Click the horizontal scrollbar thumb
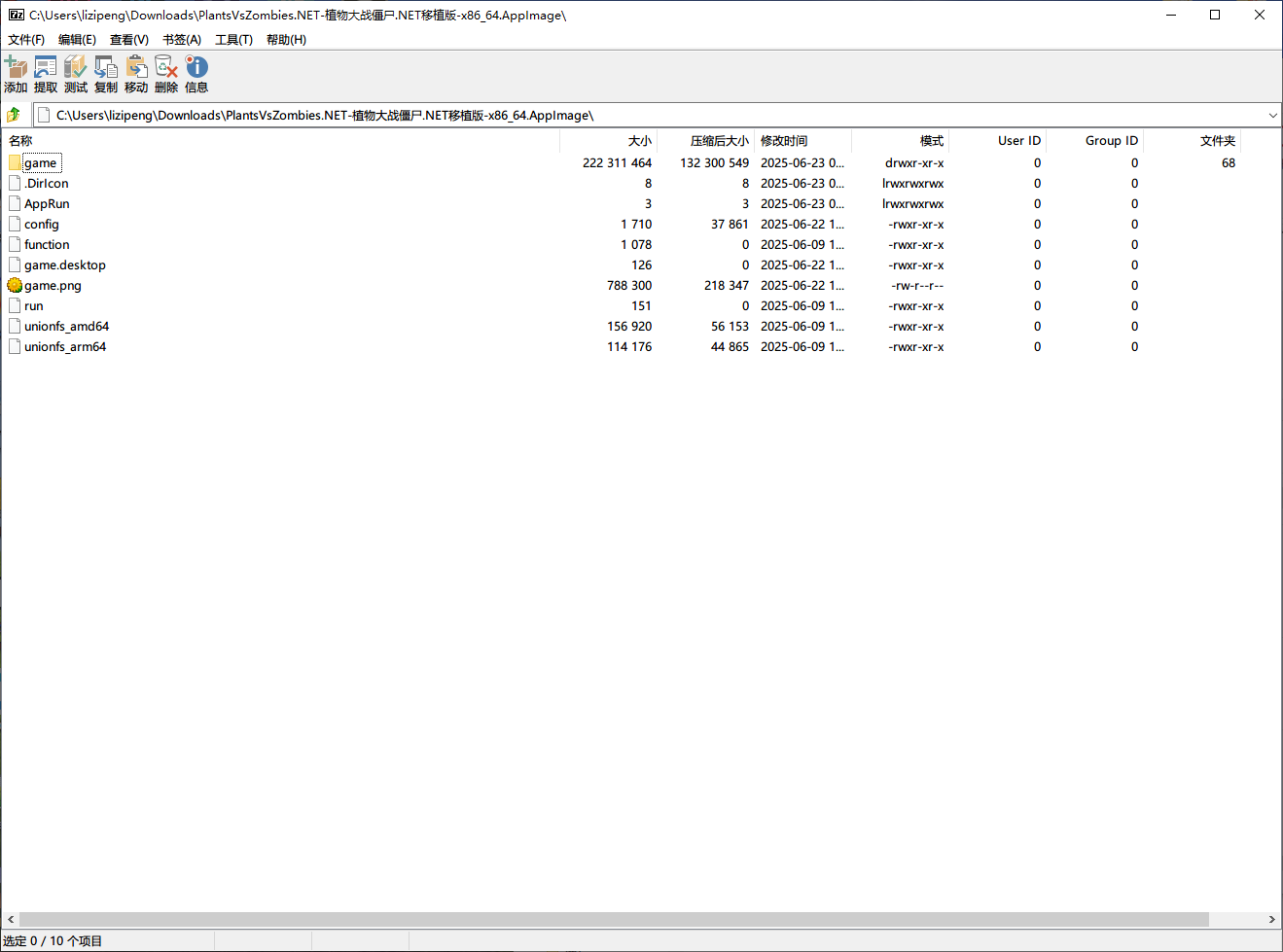Image resolution: width=1283 pixels, height=952 pixels. pos(614,919)
